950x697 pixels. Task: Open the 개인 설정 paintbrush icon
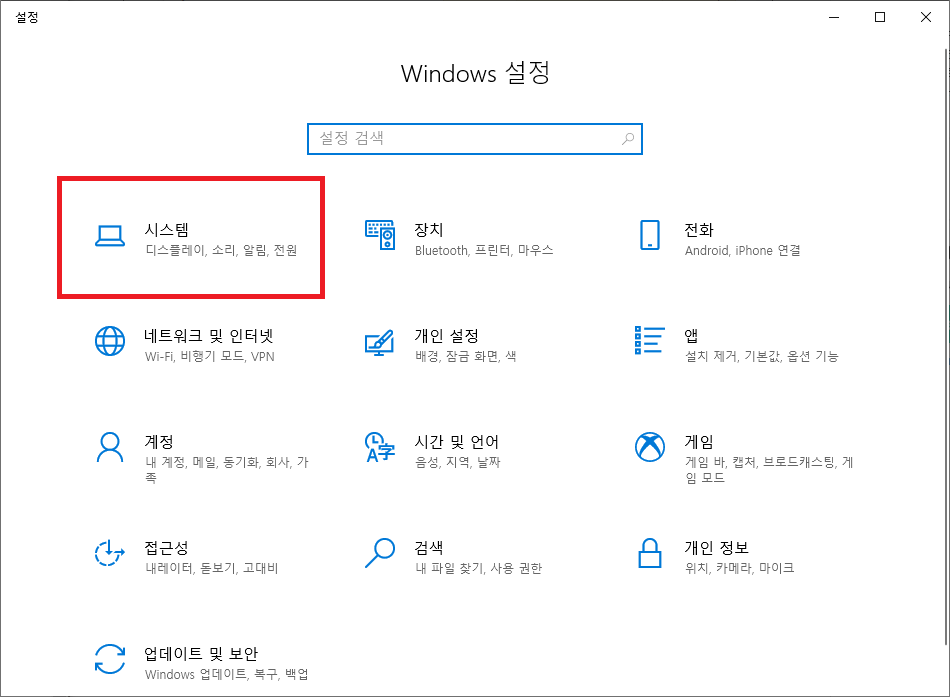tap(380, 342)
